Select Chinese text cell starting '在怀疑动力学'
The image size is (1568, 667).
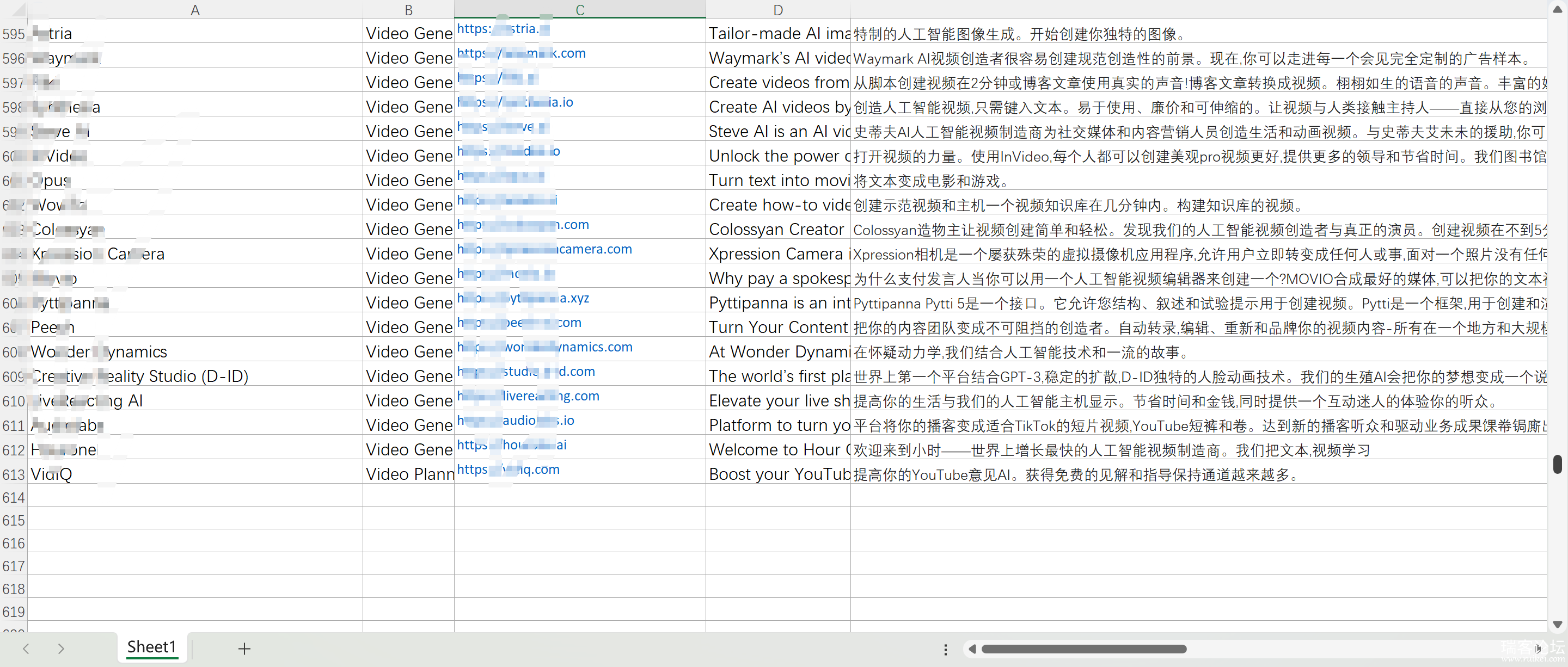pyautogui.click(x=1199, y=349)
